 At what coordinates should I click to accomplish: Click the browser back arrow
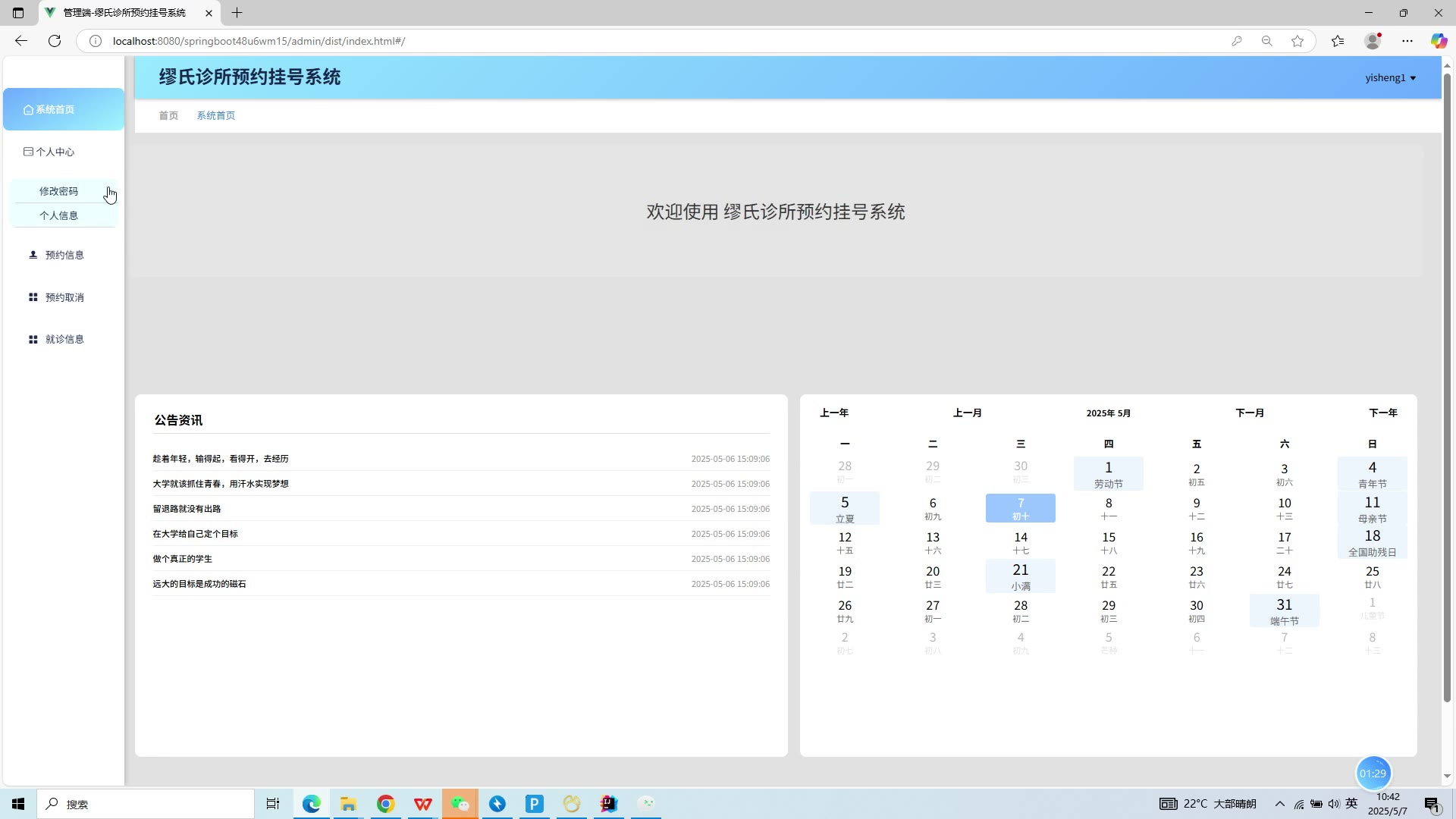(x=21, y=41)
